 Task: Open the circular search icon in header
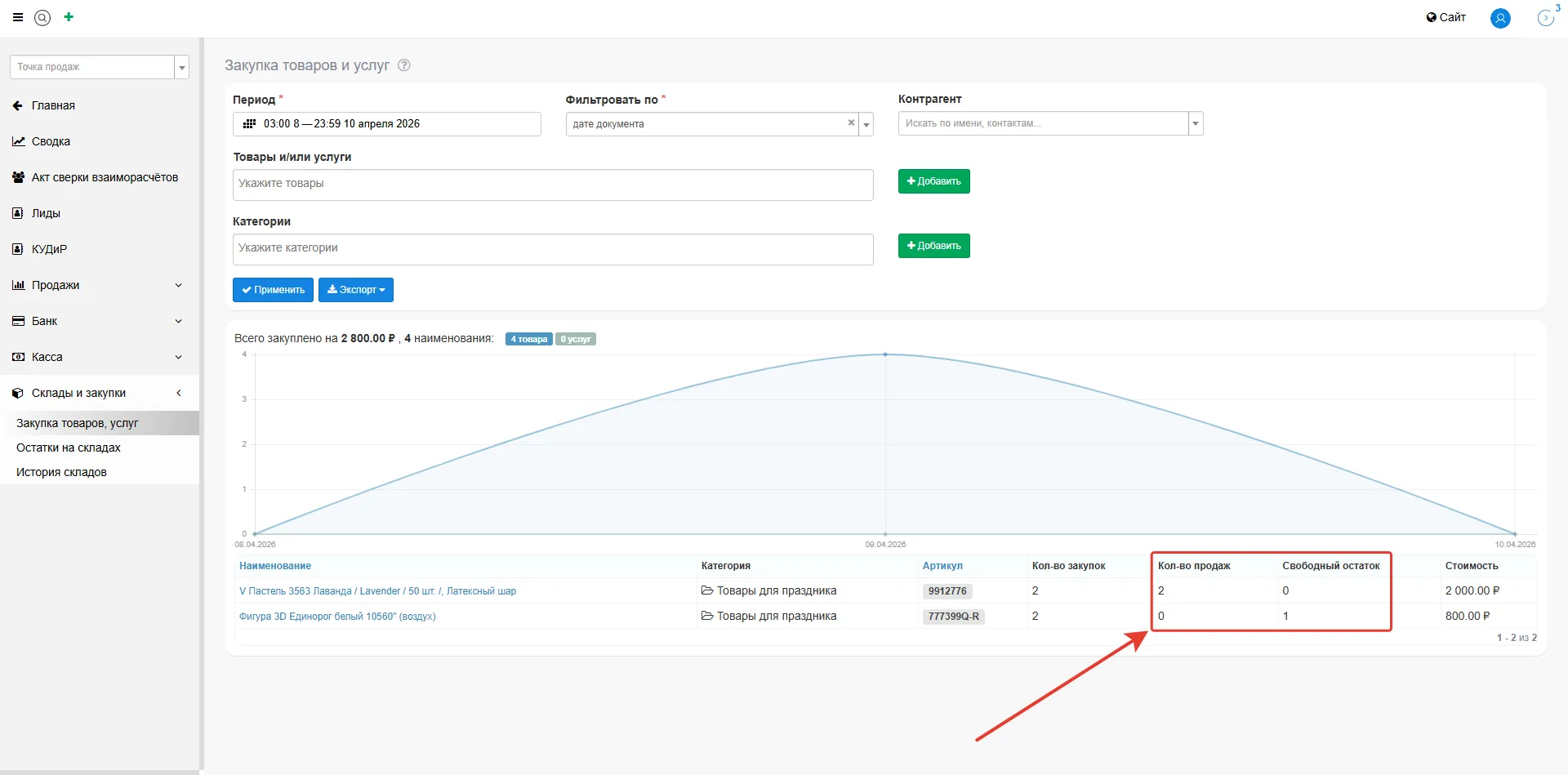(42, 17)
